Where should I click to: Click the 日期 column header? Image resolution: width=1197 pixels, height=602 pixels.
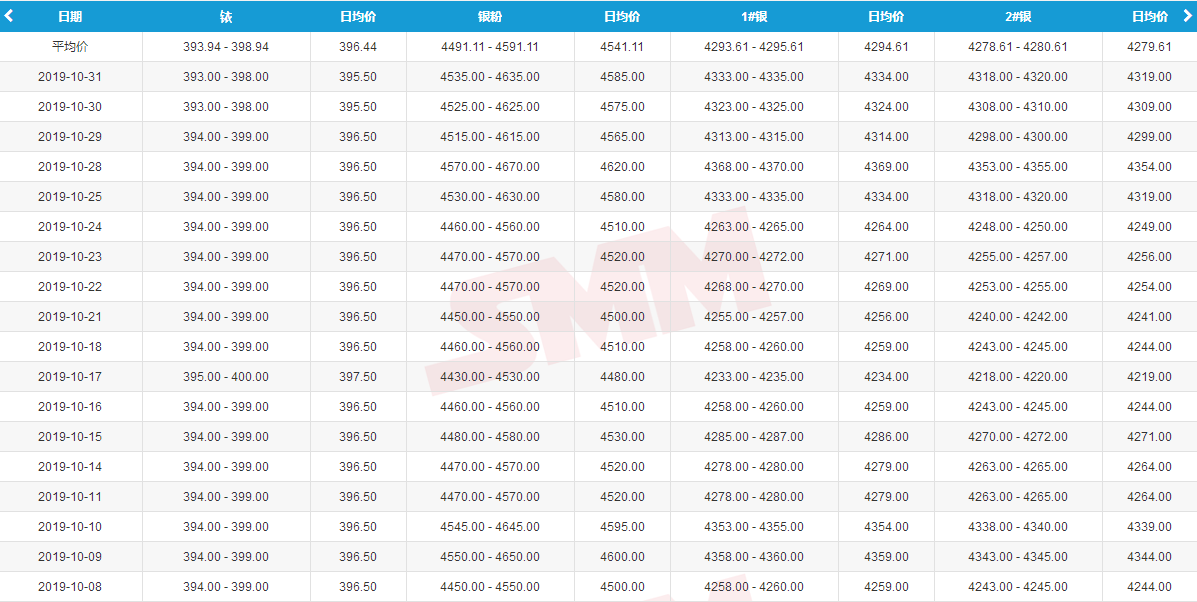click(70, 17)
